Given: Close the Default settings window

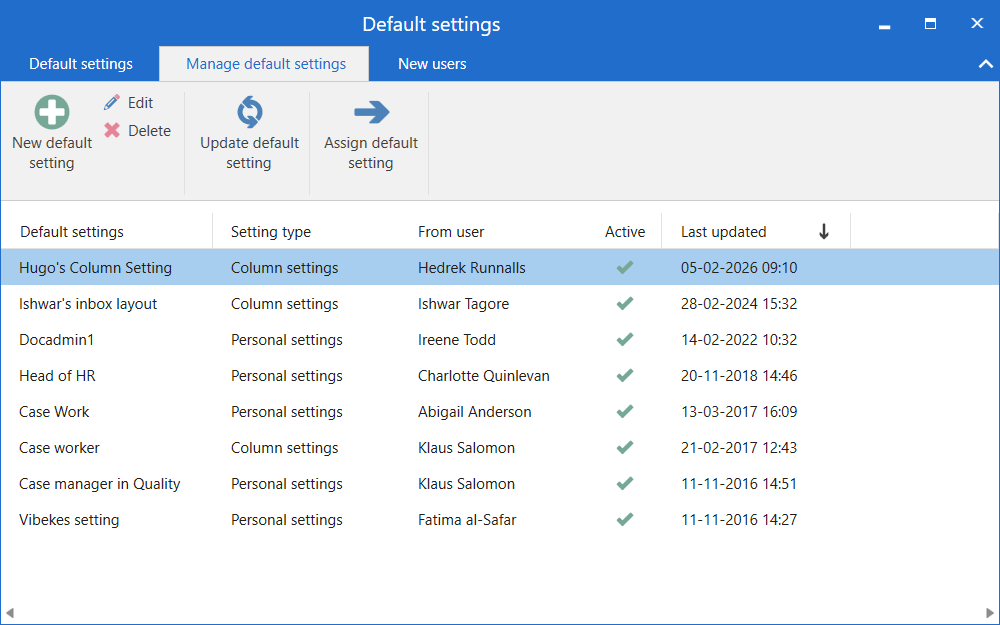Looking at the screenshot, I should click(x=977, y=23).
